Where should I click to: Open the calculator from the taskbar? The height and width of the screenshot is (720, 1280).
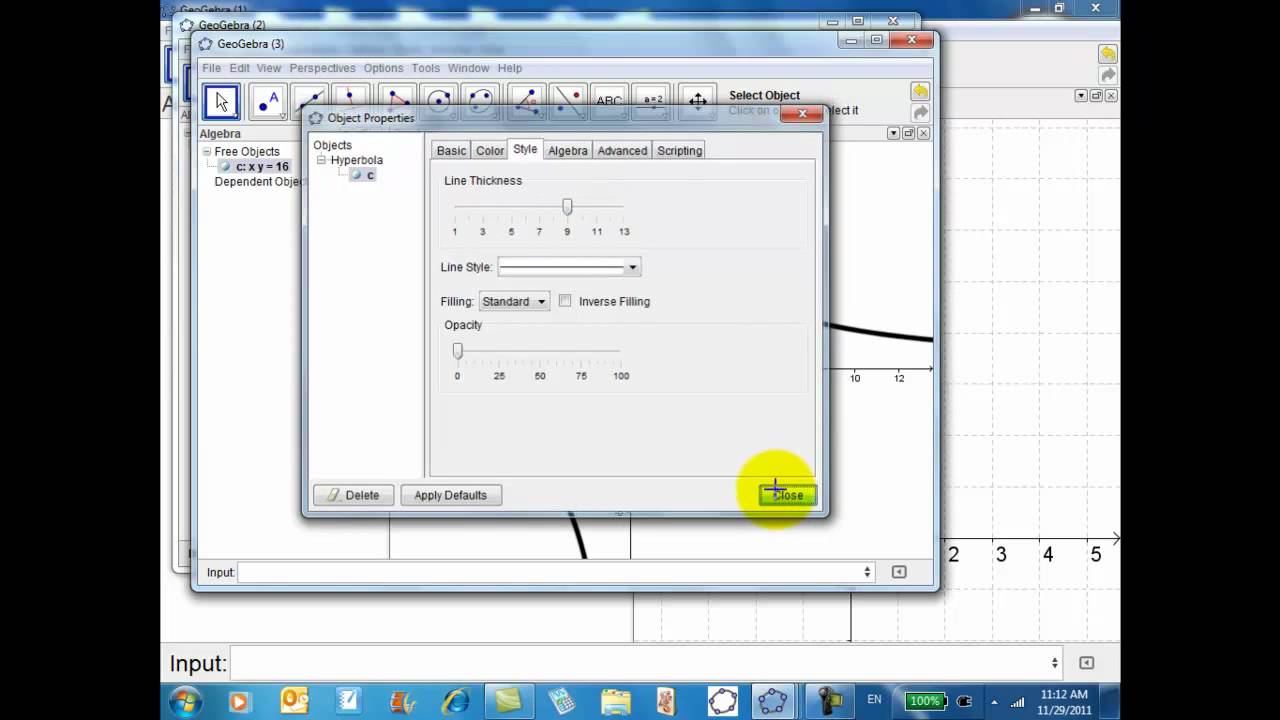(562, 701)
